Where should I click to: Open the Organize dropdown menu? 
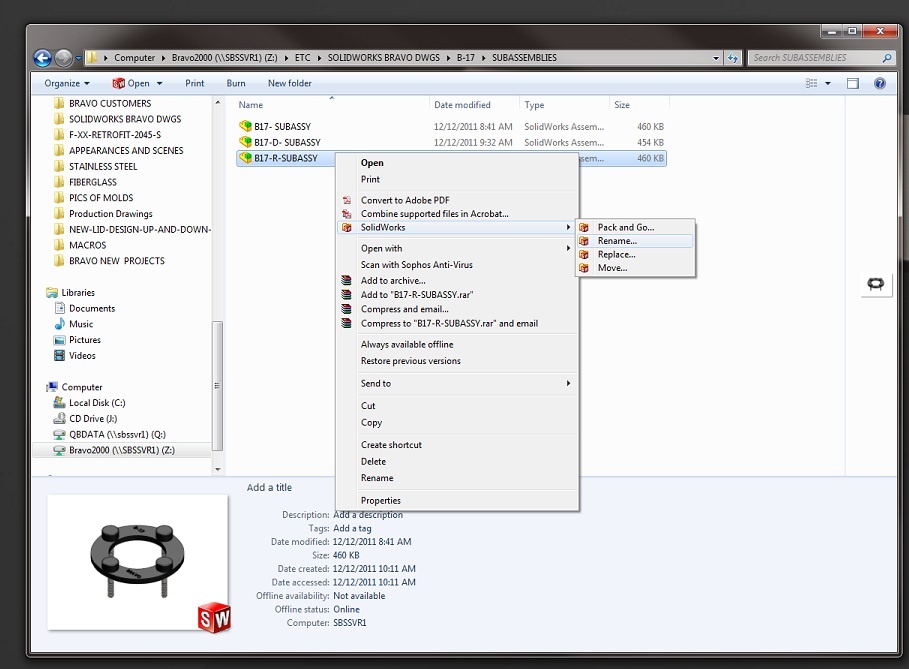[x=67, y=83]
